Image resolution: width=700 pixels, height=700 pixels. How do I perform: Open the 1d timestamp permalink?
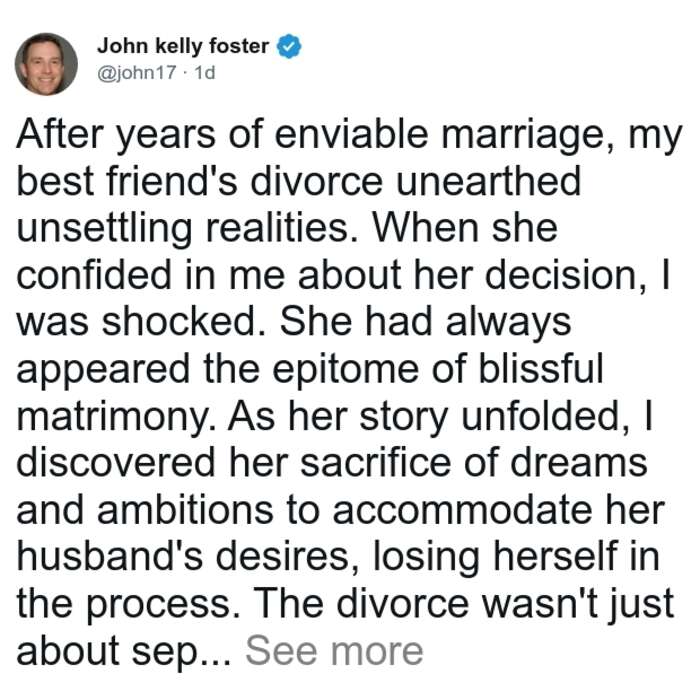(x=205, y=72)
